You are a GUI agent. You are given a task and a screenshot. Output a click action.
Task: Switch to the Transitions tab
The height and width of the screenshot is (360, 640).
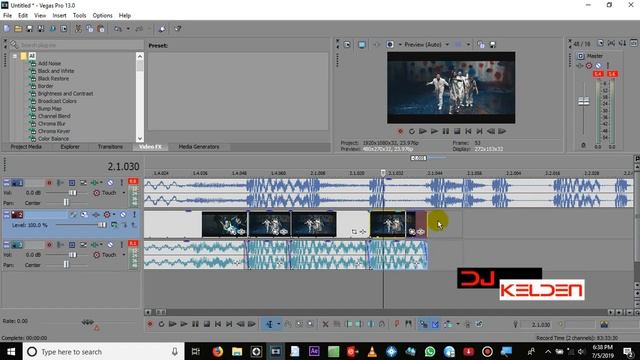point(110,147)
